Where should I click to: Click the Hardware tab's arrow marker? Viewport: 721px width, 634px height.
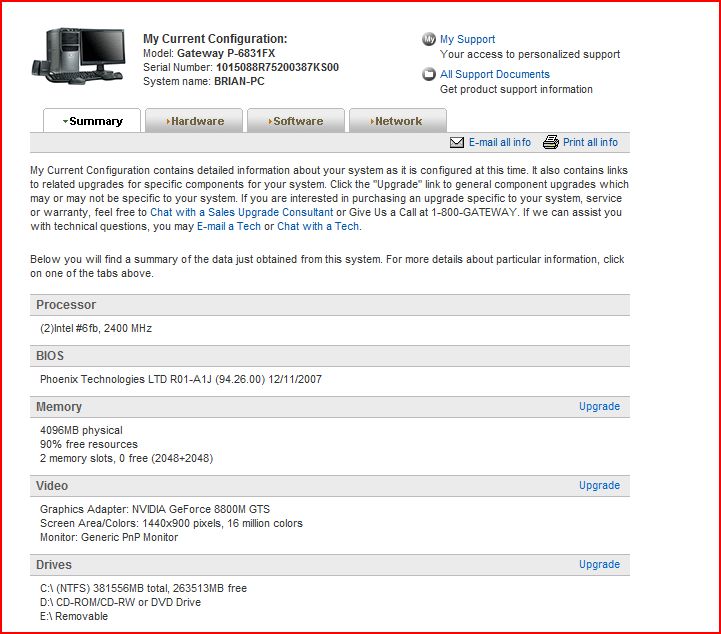coord(168,121)
